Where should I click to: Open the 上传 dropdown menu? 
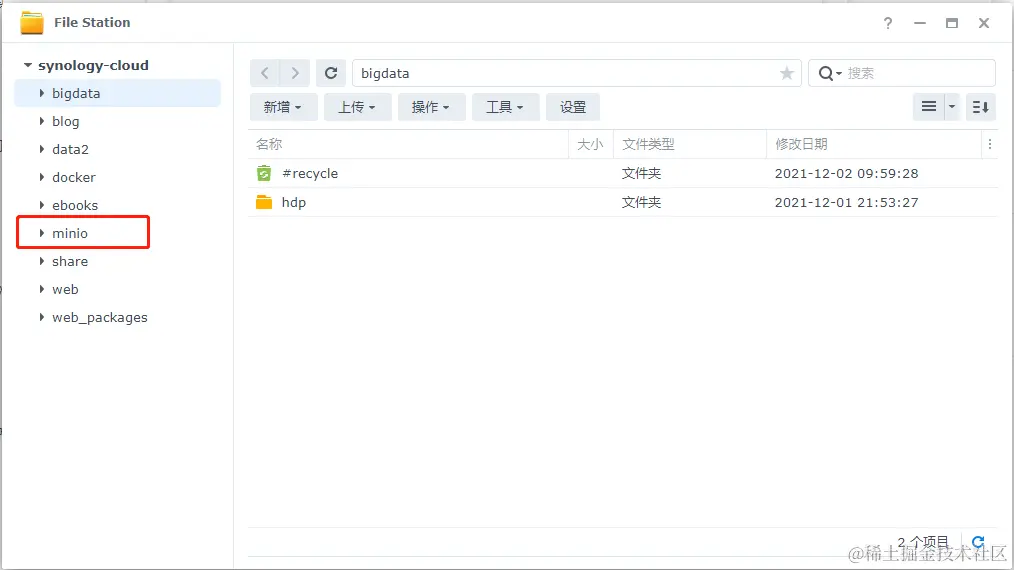coord(357,107)
